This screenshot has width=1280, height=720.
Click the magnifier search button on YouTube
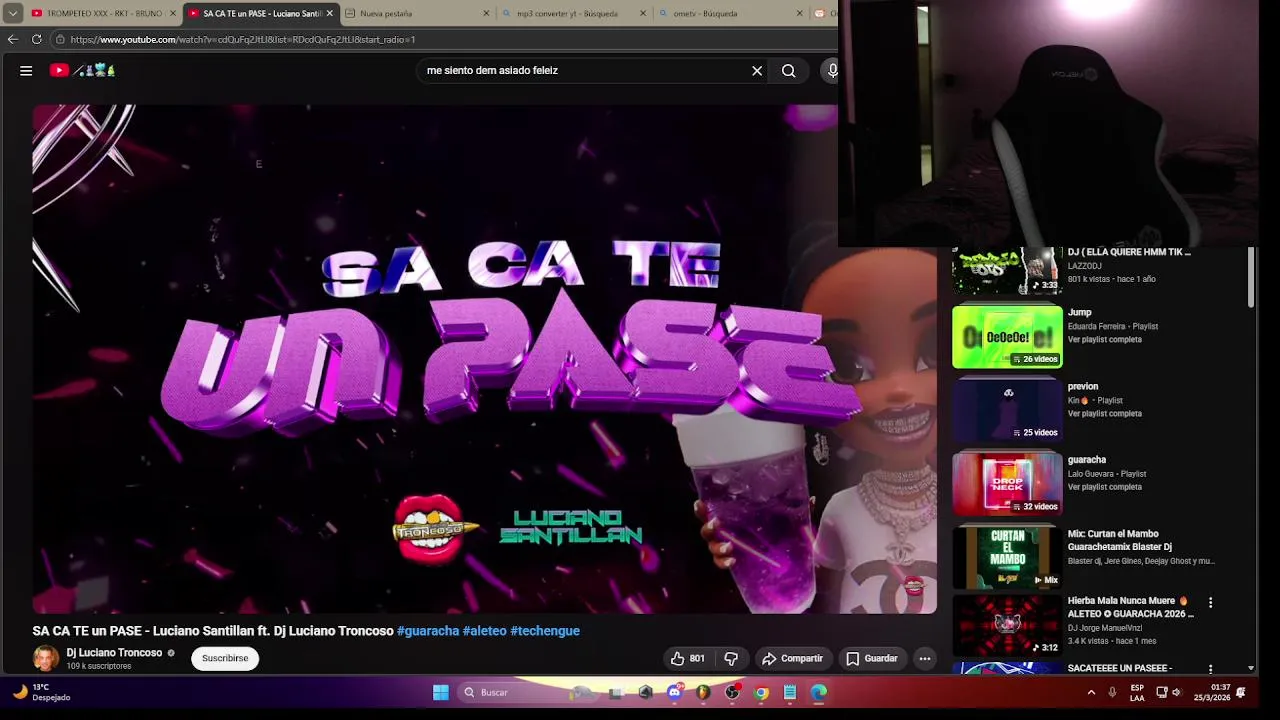(x=789, y=71)
